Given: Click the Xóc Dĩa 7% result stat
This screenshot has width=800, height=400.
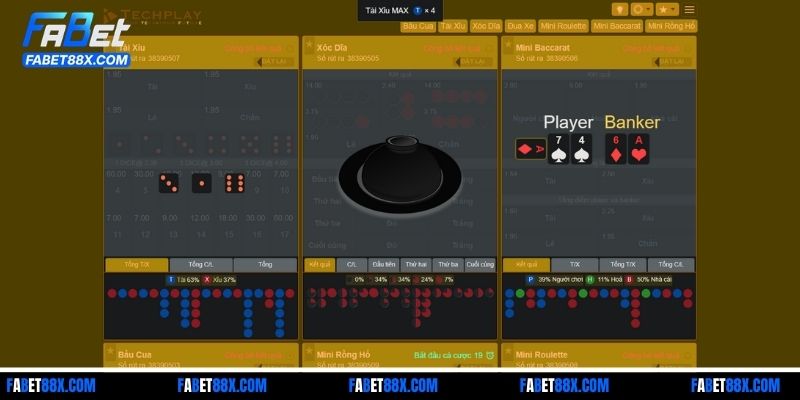Looking at the screenshot, I should [x=444, y=280].
